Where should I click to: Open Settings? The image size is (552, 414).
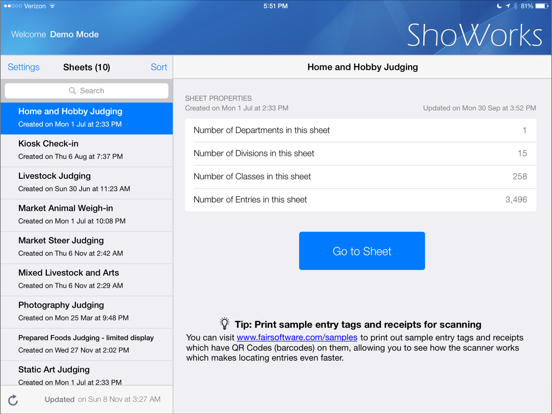point(24,67)
